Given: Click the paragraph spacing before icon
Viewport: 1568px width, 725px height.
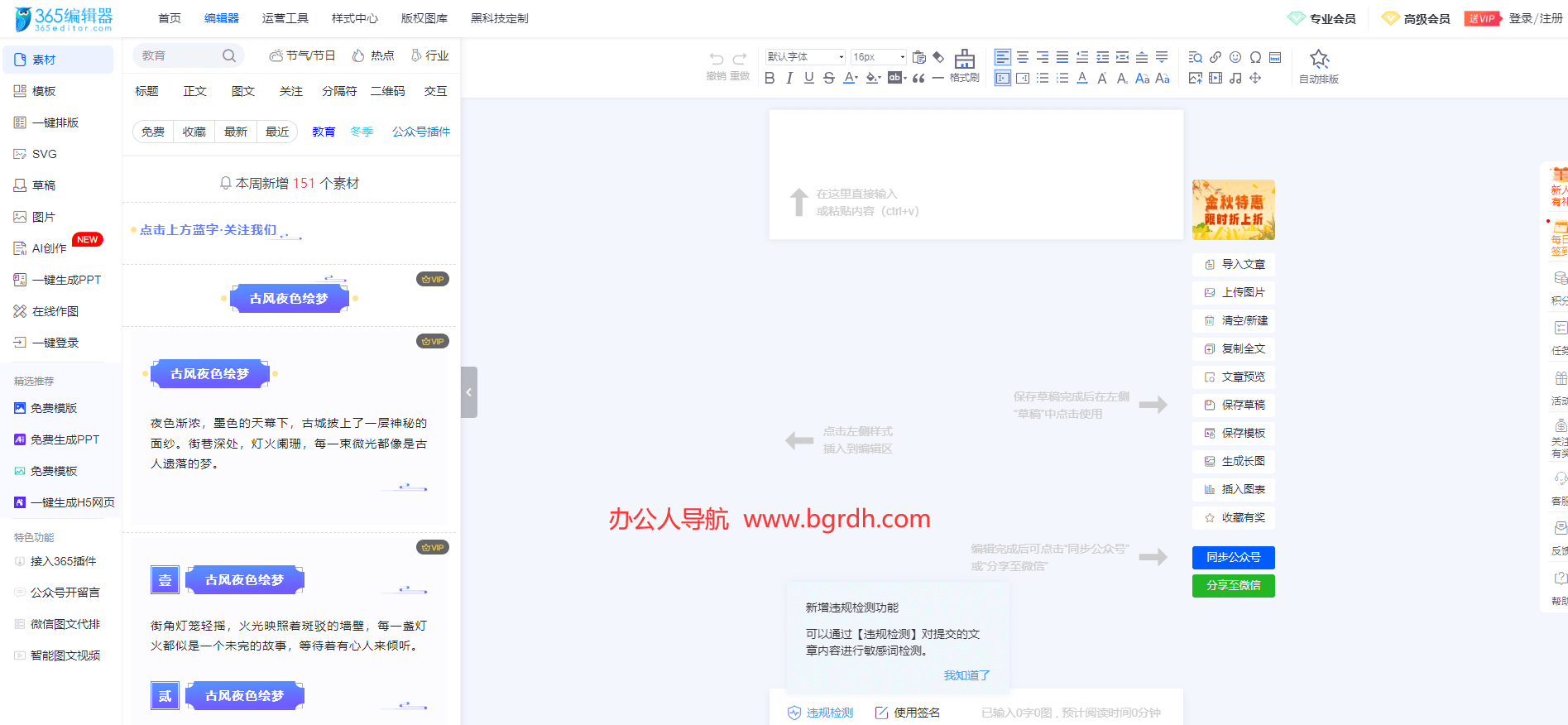Looking at the screenshot, I should pyautogui.click(x=1142, y=57).
